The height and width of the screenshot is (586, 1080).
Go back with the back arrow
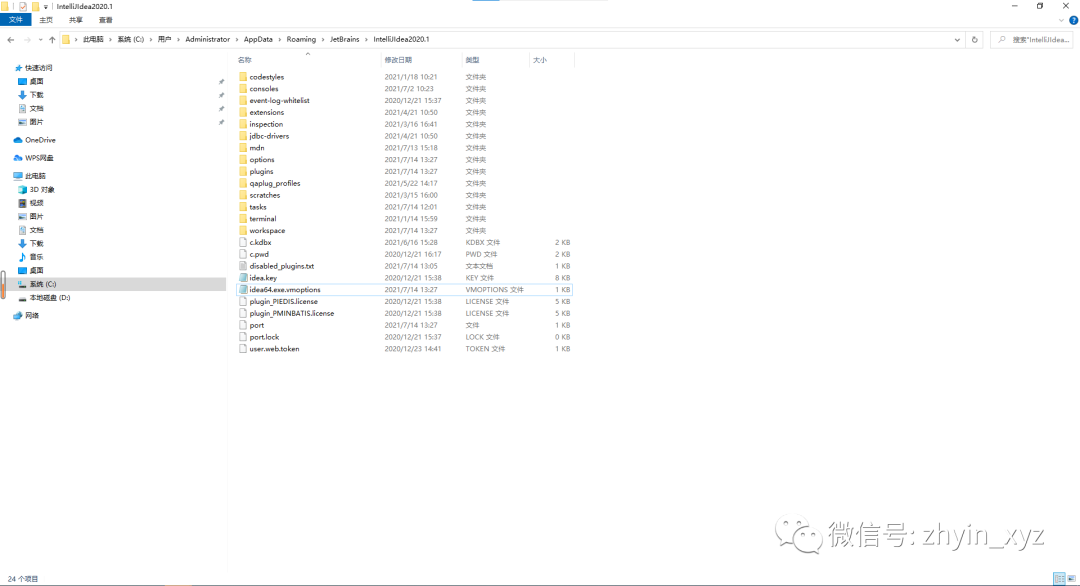10,40
